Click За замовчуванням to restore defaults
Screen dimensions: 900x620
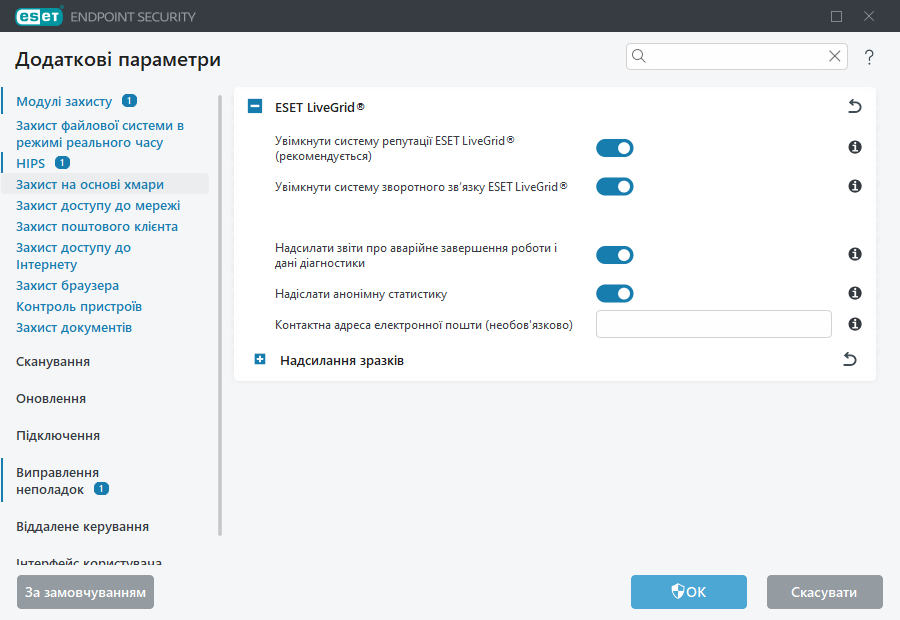tap(85, 592)
